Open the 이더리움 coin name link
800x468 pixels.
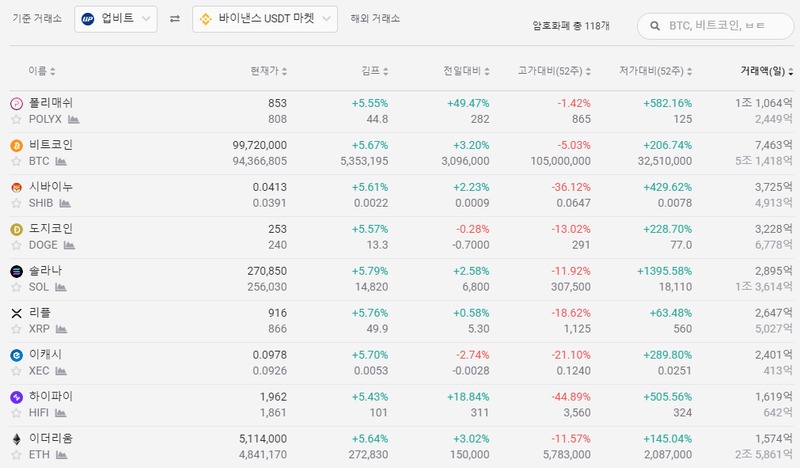tap(51, 438)
